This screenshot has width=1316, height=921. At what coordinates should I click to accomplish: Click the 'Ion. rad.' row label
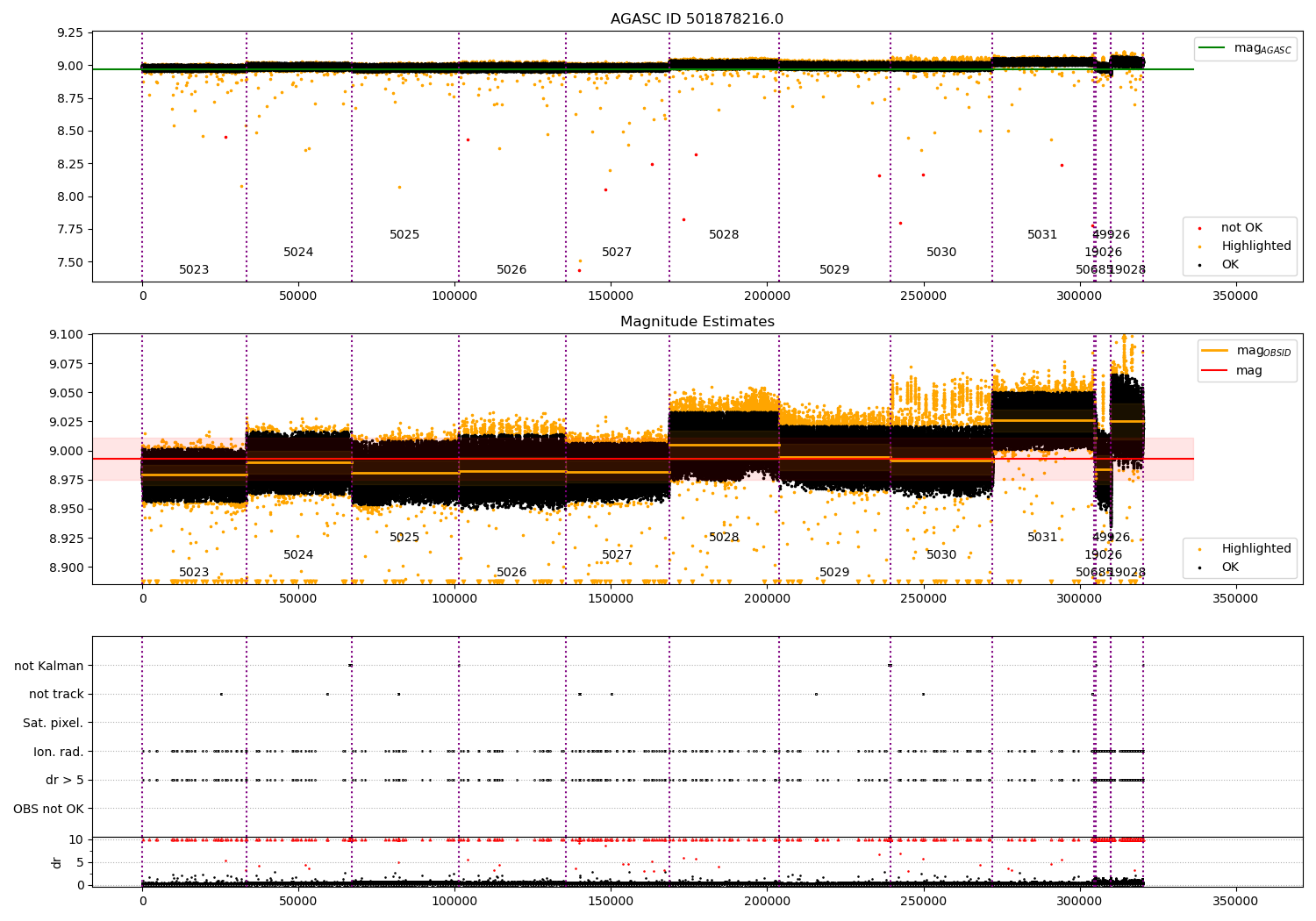(x=59, y=752)
